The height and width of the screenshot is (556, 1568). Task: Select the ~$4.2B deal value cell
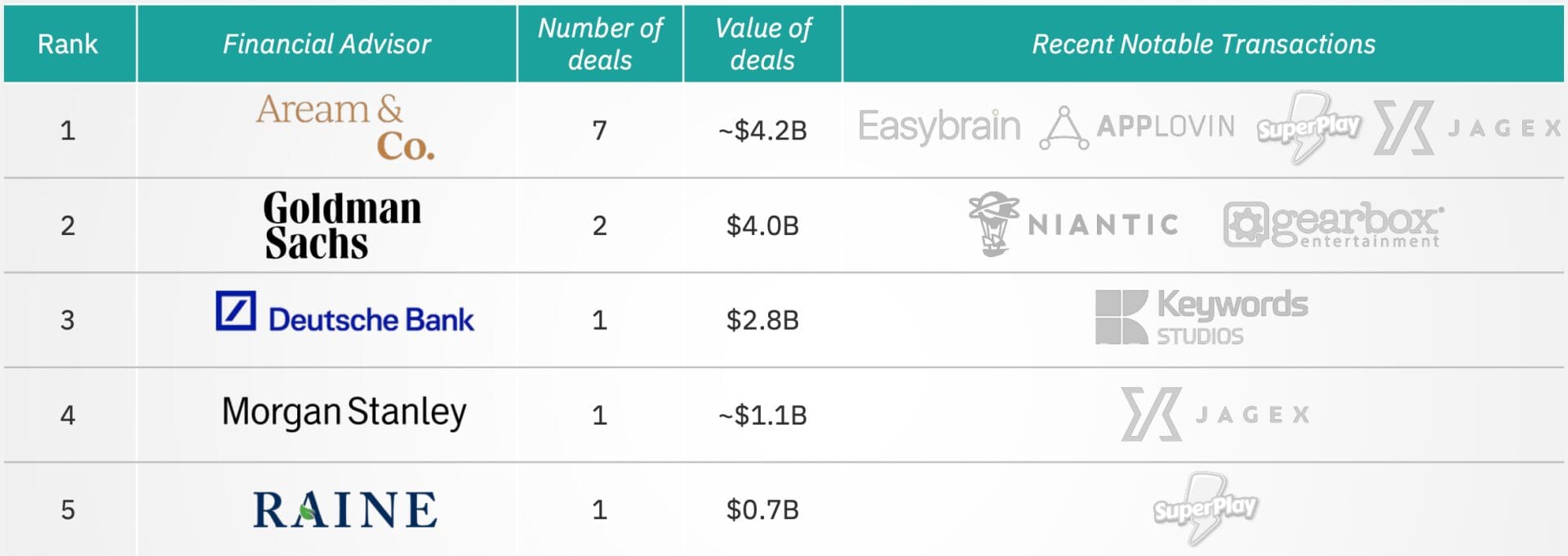pyautogui.click(x=762, y=130)
